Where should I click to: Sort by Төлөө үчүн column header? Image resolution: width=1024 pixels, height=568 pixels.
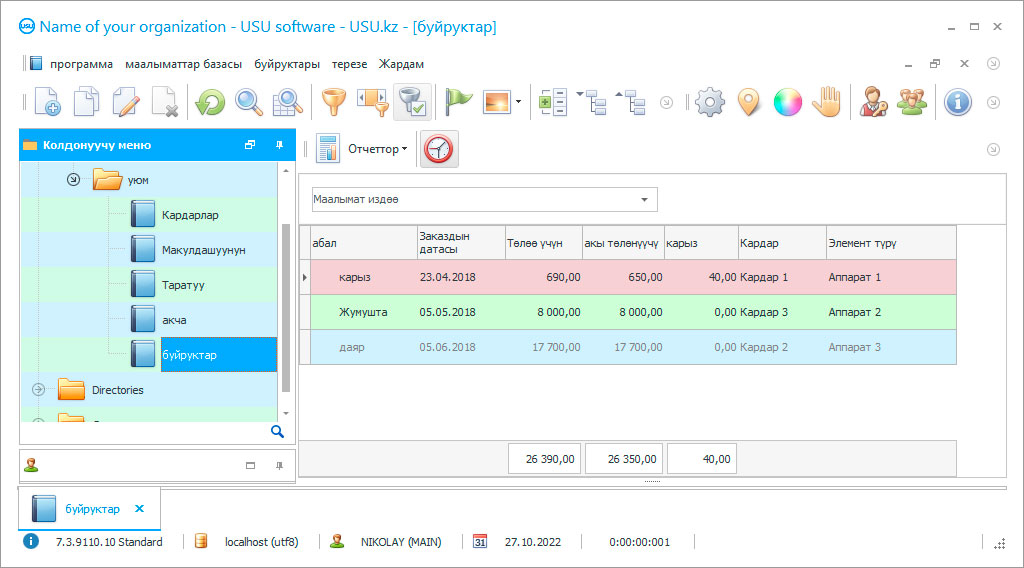(543, 243)
